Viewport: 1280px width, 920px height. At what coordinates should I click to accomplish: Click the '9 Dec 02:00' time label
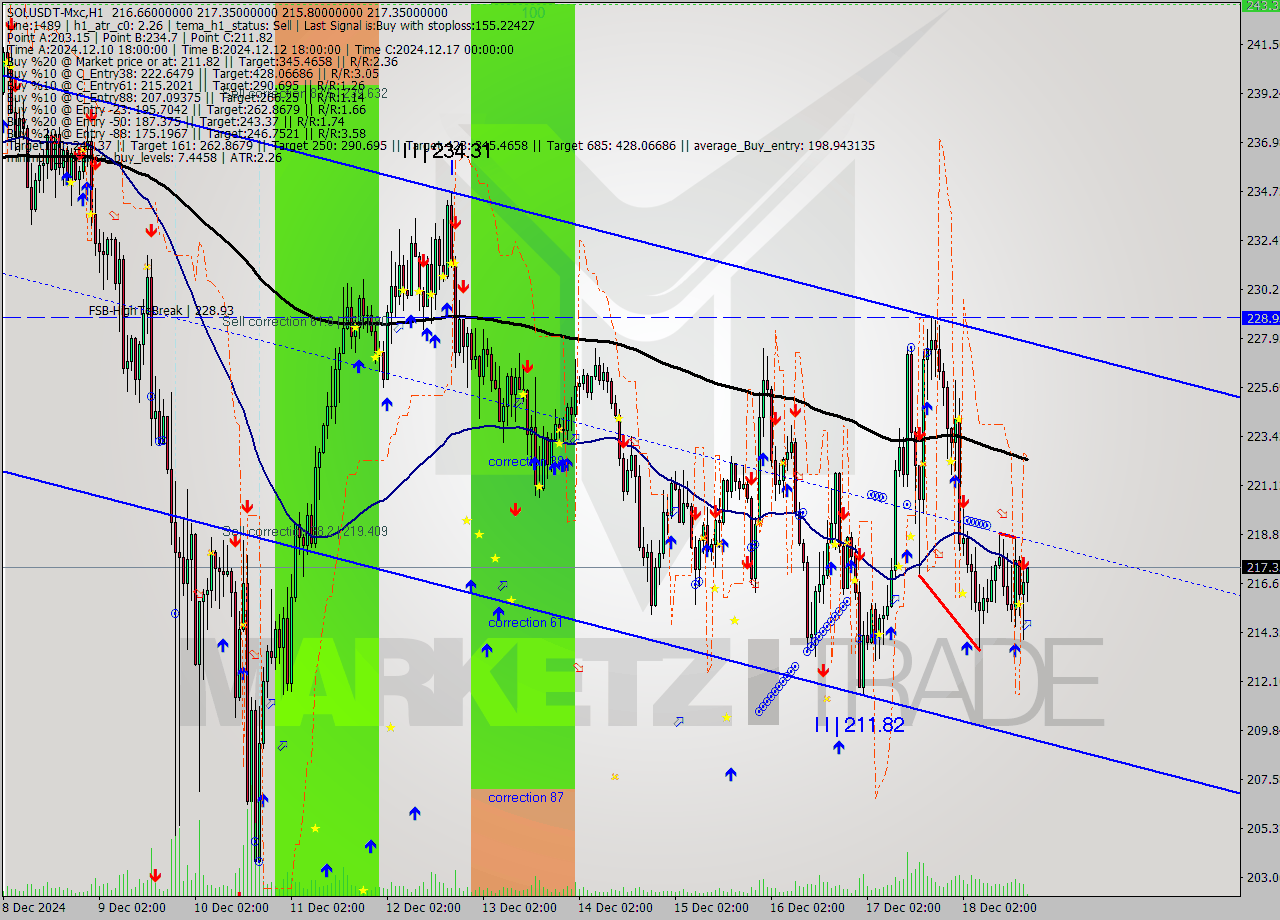132,908
